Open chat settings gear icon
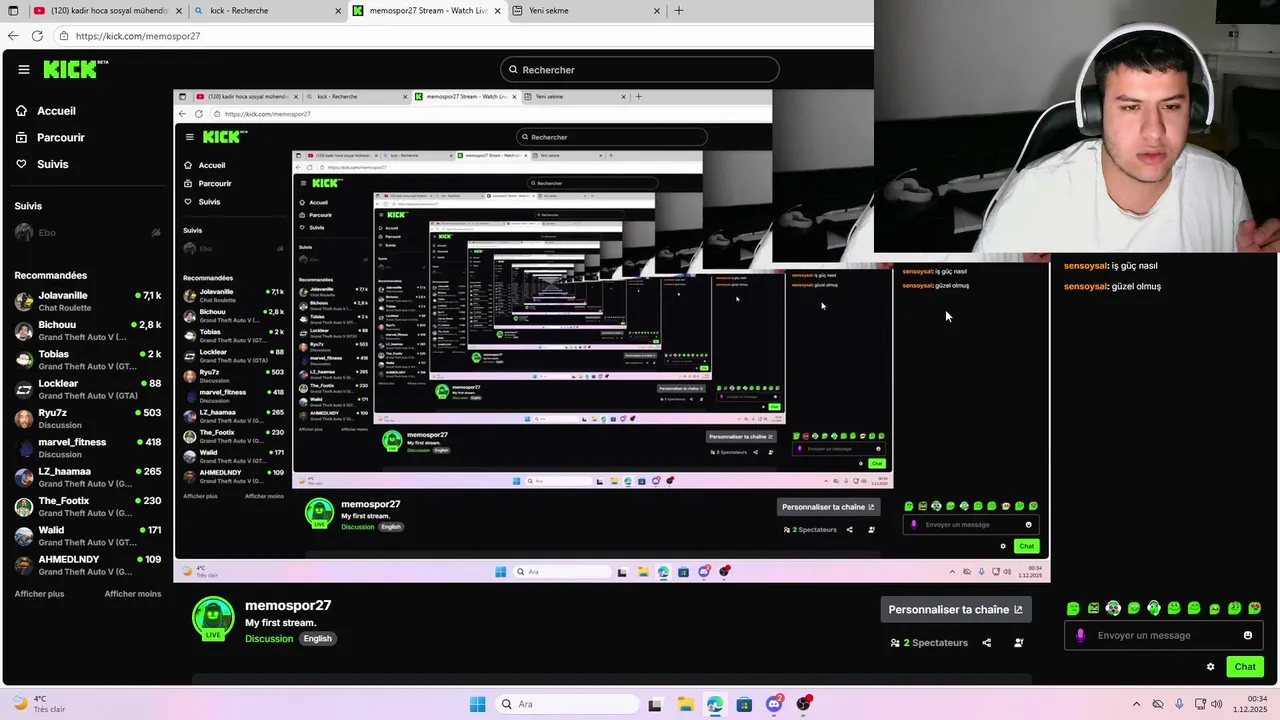Viewport: 1280px width, 720px height. pyautogui.click(x=1210, y=667)
